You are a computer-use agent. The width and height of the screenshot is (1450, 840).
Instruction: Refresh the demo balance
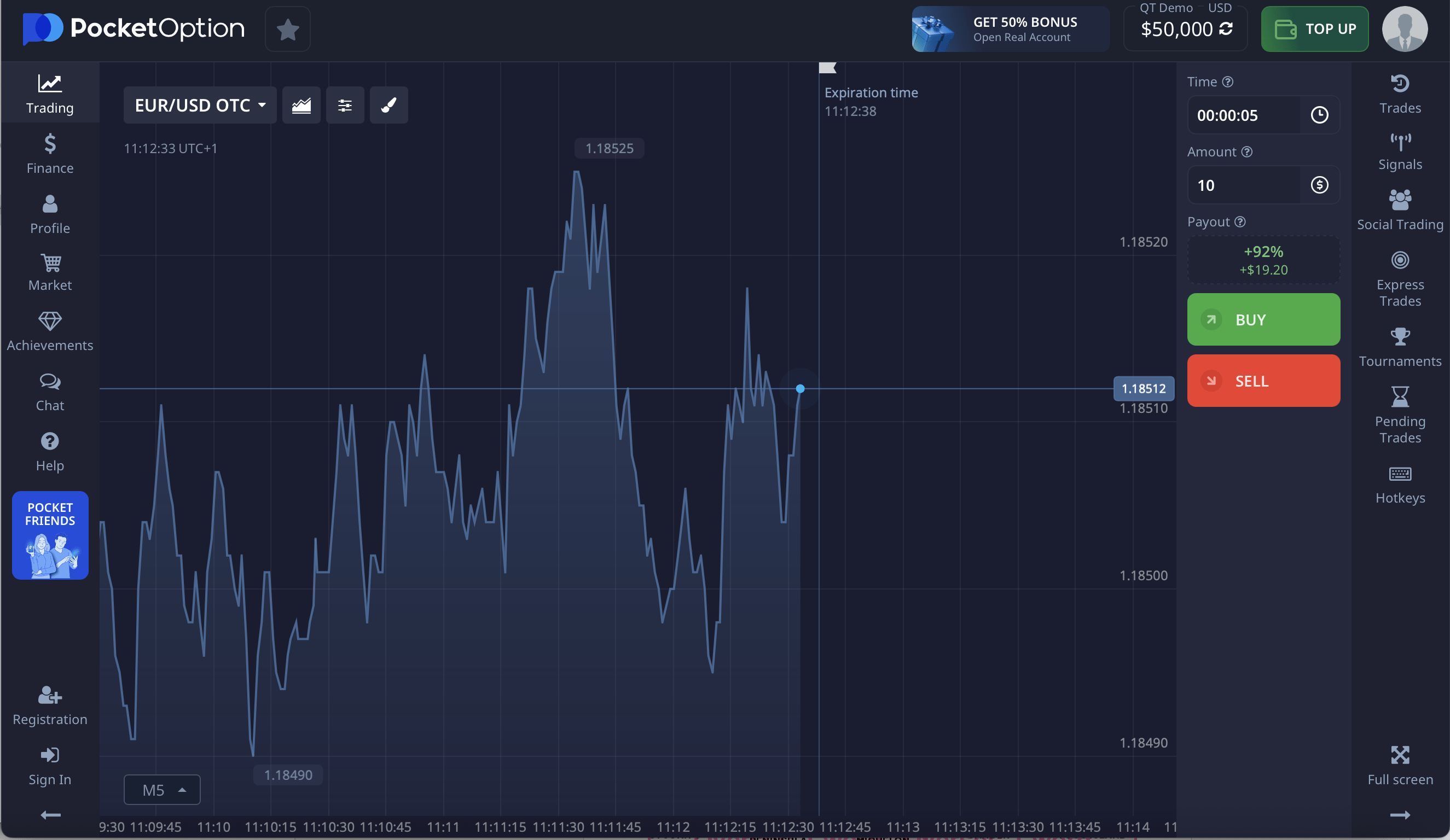pyautogui.click(x=1226, y=29)
